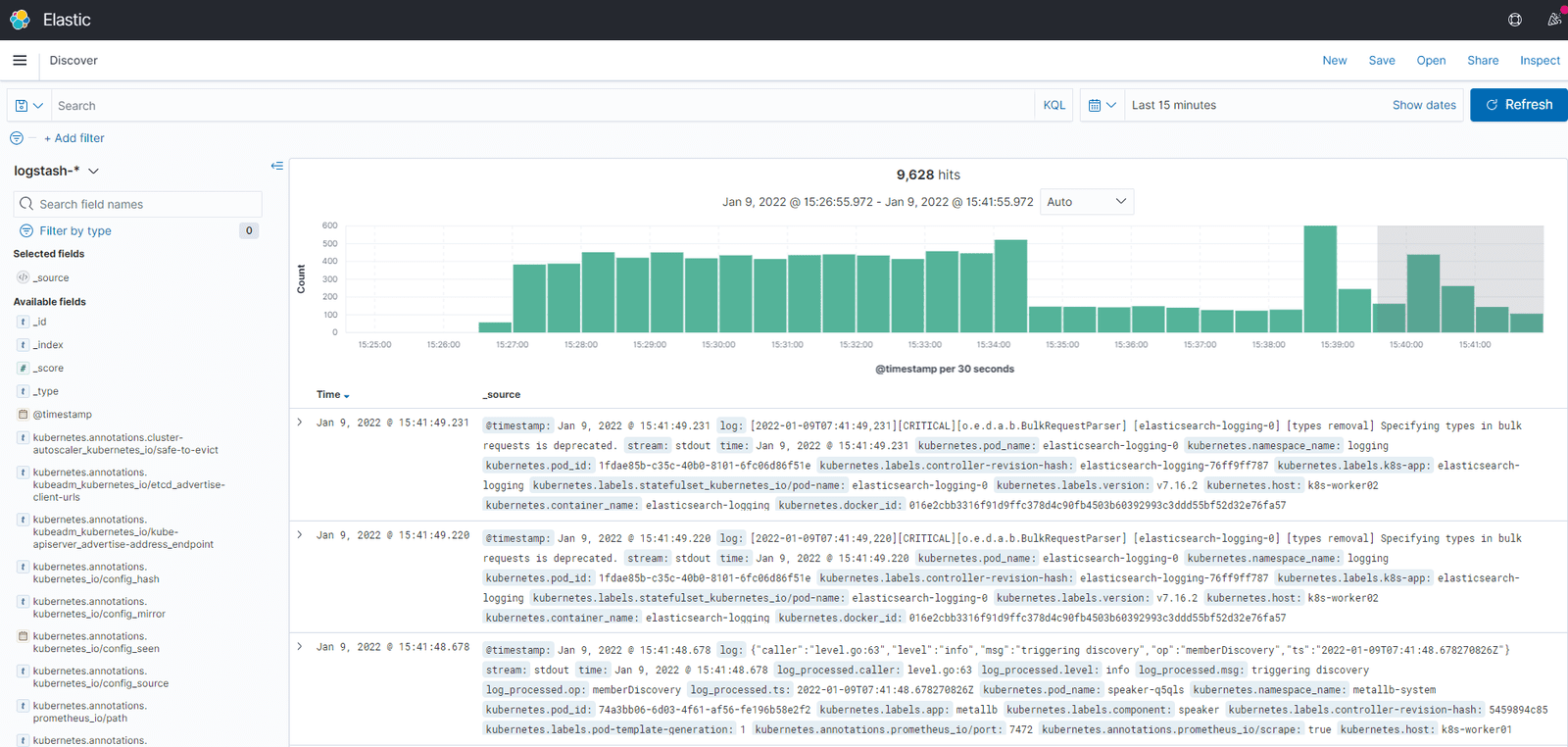1568x747 pixels.
Task: Click the Discover breadcrumb
Action: pyautogui.click(x=73, y=61)
